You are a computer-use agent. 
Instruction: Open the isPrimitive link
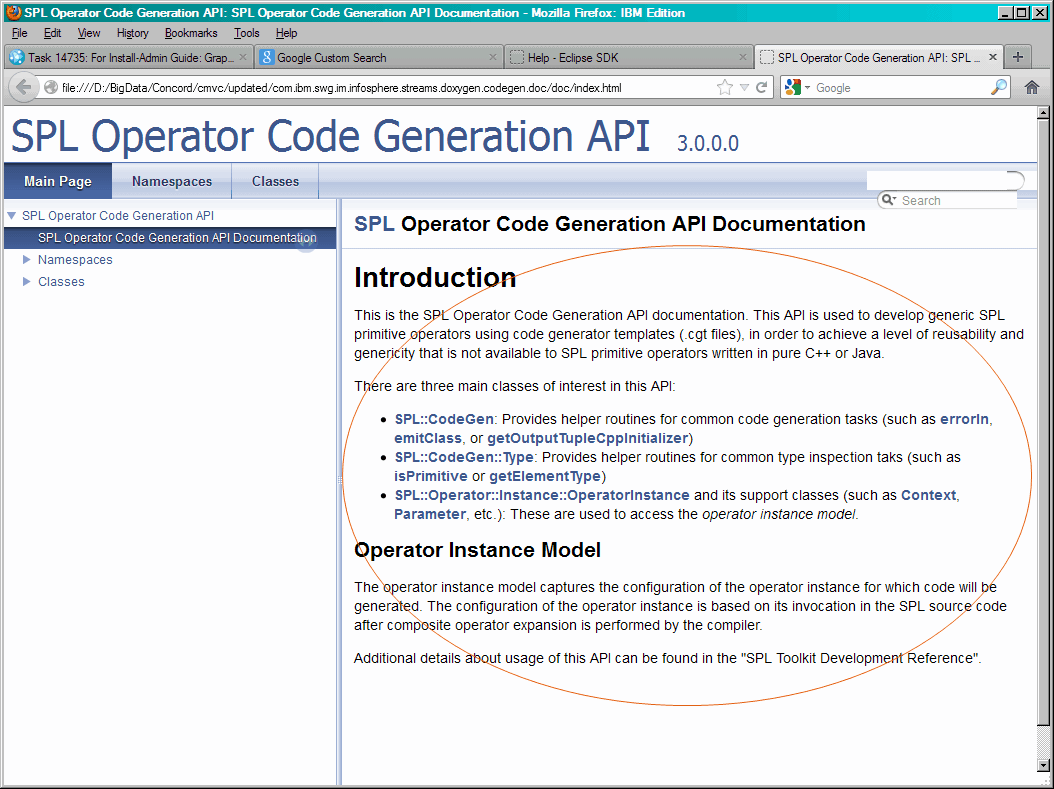coord(431,476)
